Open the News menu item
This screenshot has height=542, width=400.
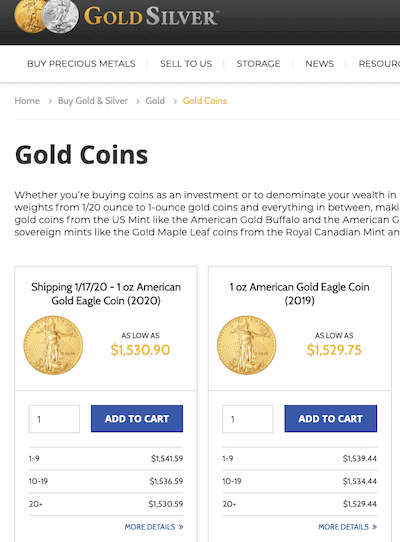pos(319,64)
